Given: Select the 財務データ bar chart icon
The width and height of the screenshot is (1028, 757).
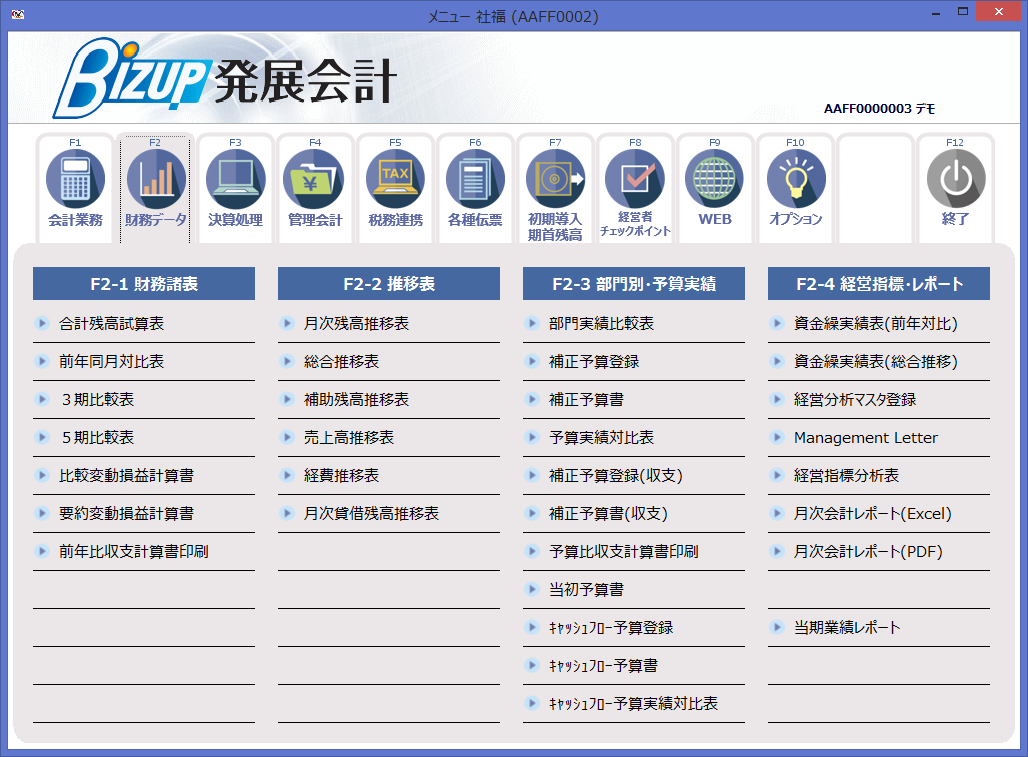Looking at the screenshot, I should [x=155, y=188].
